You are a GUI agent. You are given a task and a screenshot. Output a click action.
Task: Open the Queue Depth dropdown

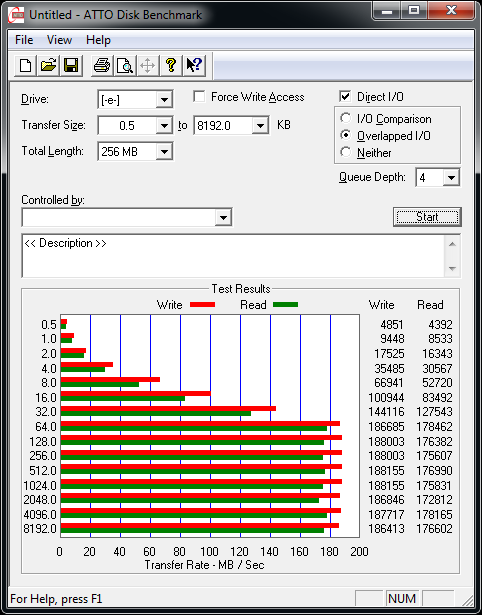(451, 178)
